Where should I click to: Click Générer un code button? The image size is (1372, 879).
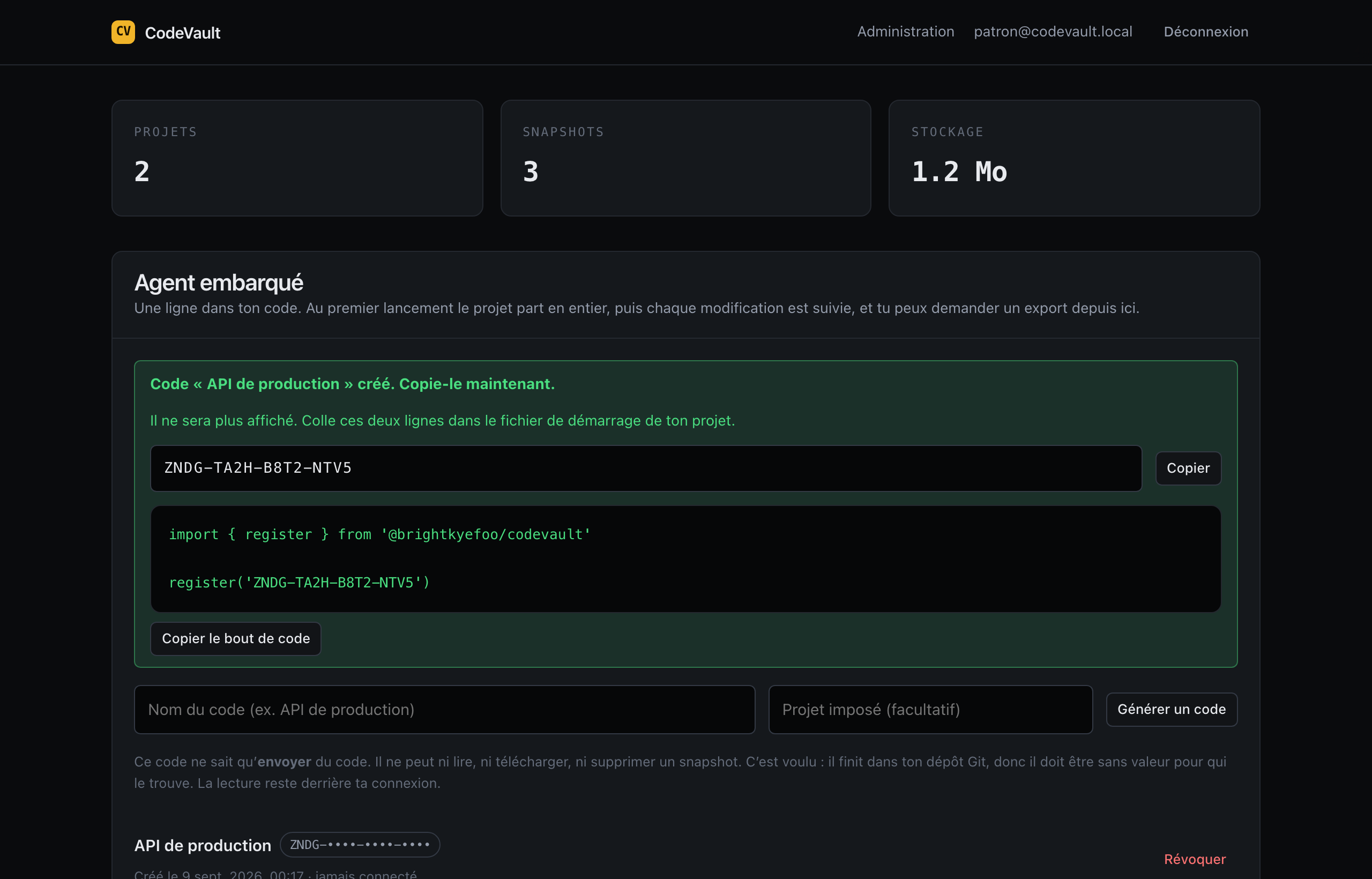coord(1171,709)
